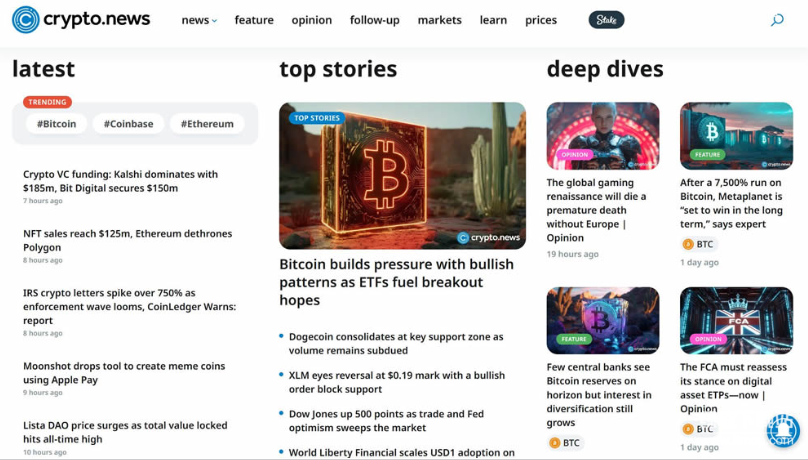Open Dow Jones up 500 points article
808x460 pixels.
[x=386, y=420]
